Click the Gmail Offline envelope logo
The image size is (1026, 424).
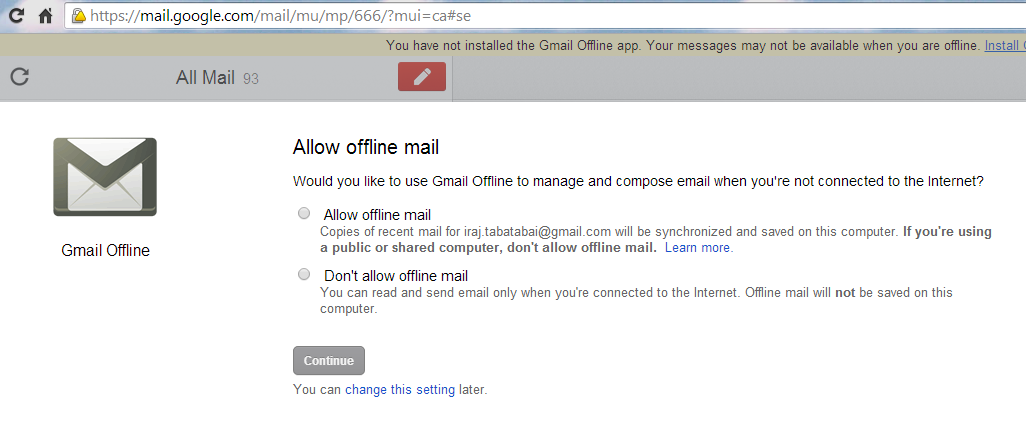tap(105, 177)
